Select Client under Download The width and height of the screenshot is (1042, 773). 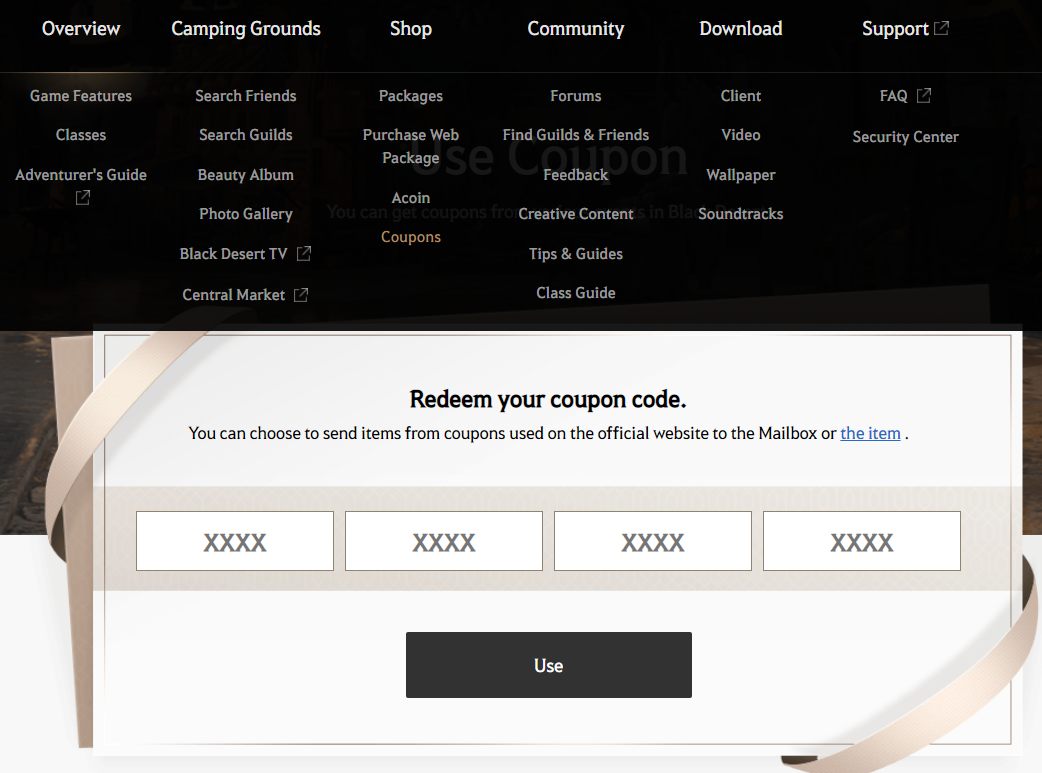[x=740, y=96]
